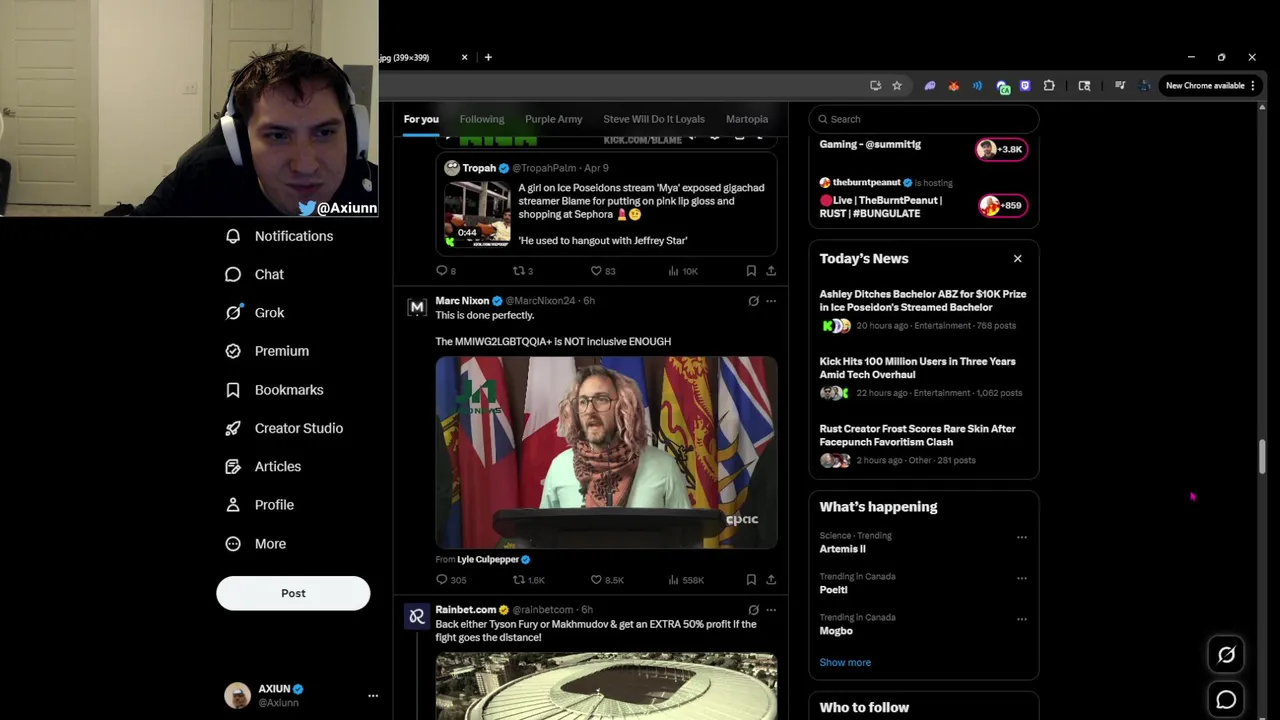Share the Marc Nixon post
Screen dimensions: 1280x720
pos(771,580)
